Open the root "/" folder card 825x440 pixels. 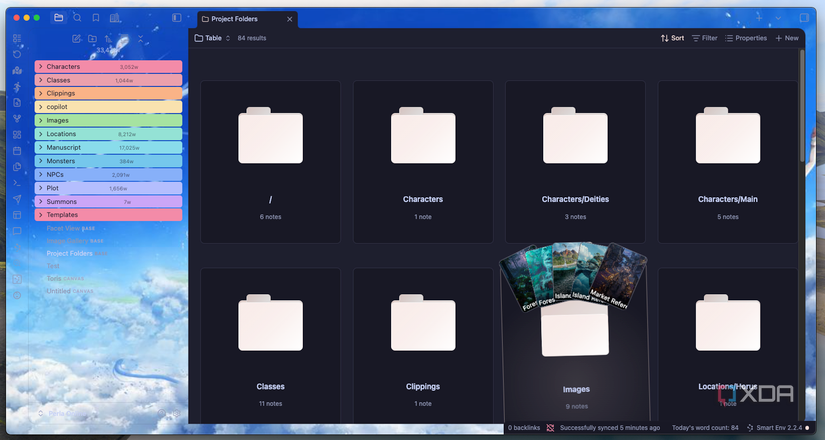click(x=270, y=162)
